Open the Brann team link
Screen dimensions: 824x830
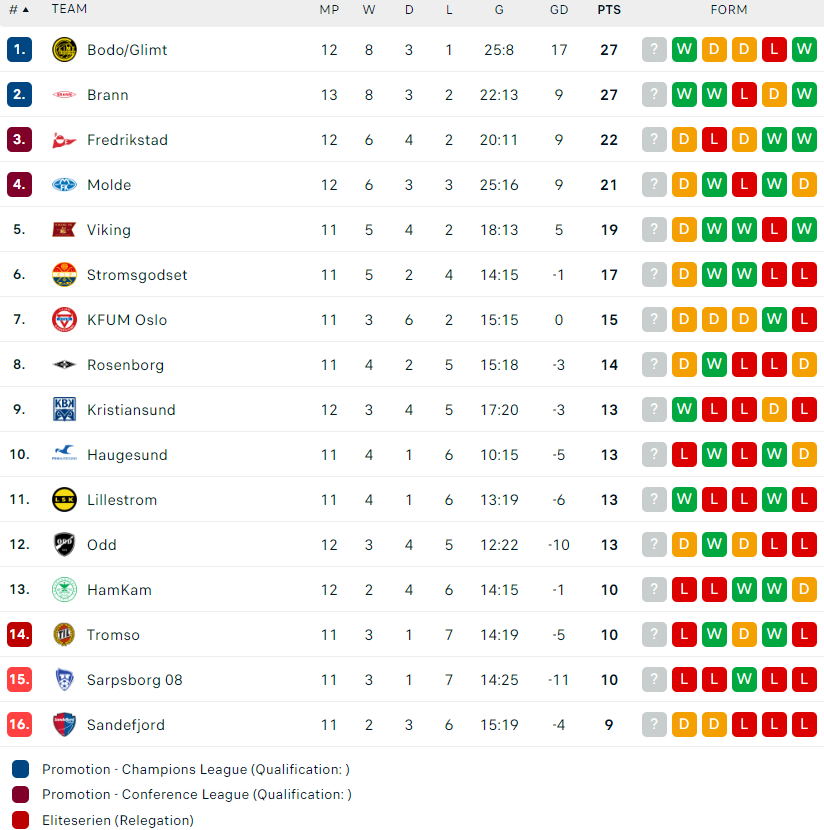click(108, 95)
